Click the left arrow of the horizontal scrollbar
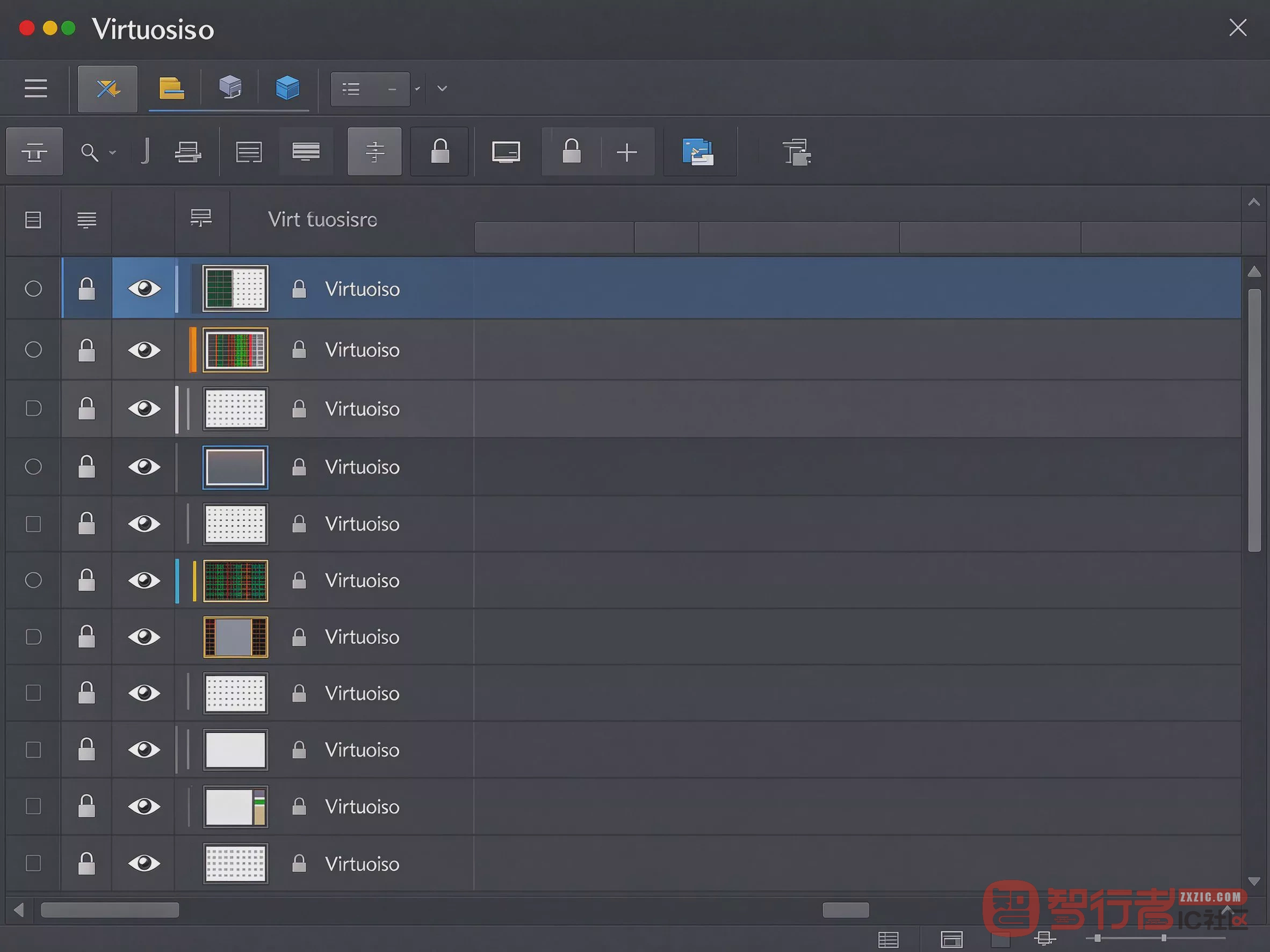1270x952 pixels. (19, 910)
